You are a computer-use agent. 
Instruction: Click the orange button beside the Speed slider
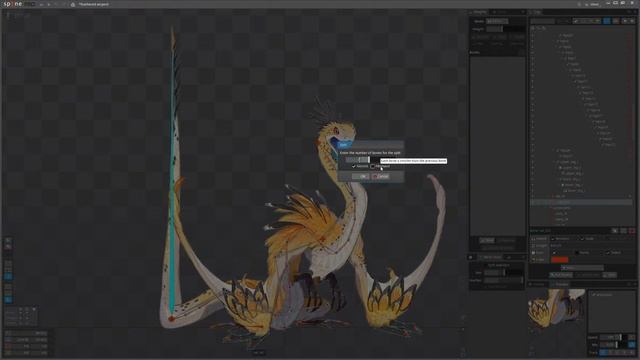click(632, 337)
